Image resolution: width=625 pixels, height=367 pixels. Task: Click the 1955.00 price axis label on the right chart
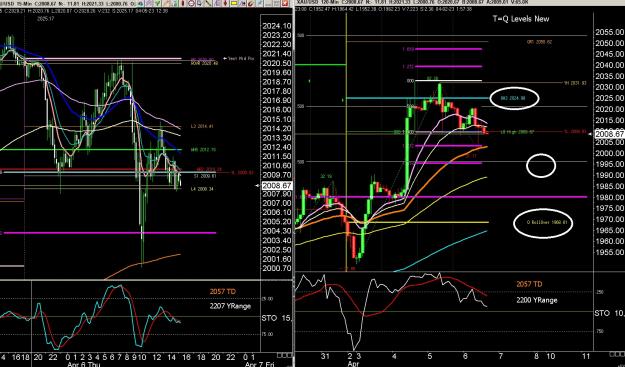609,252
